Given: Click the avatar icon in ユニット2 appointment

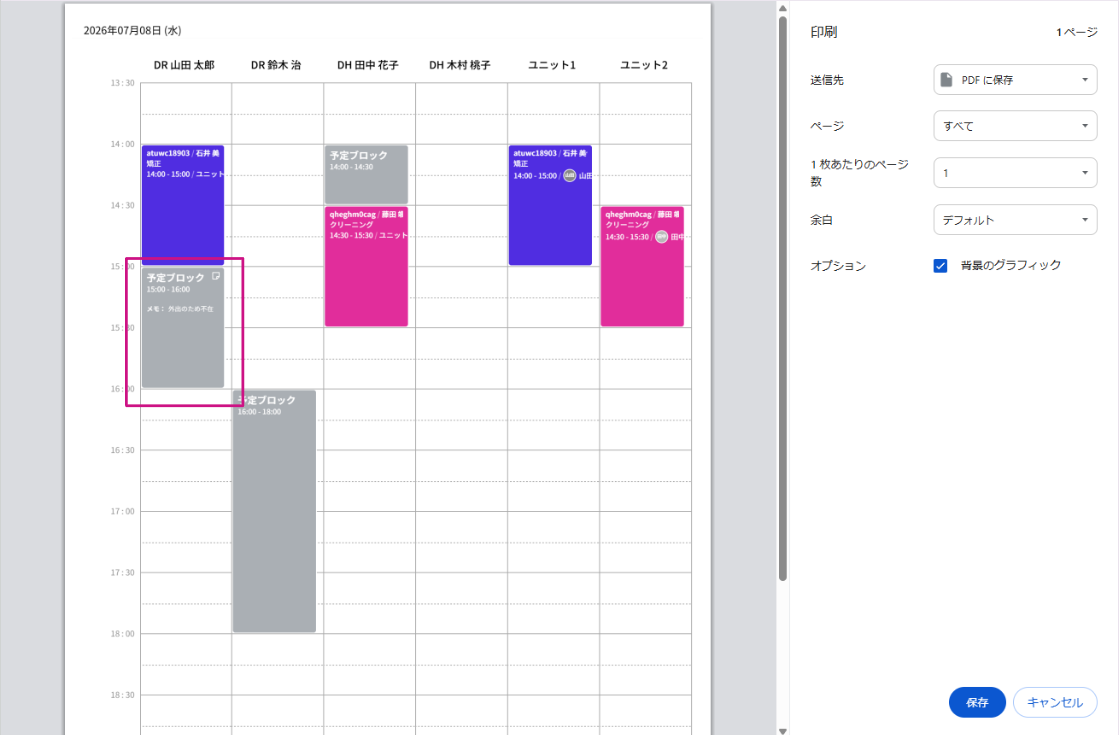Looking at the screenshot, I should pyautogui.click(x=662, y=237).
